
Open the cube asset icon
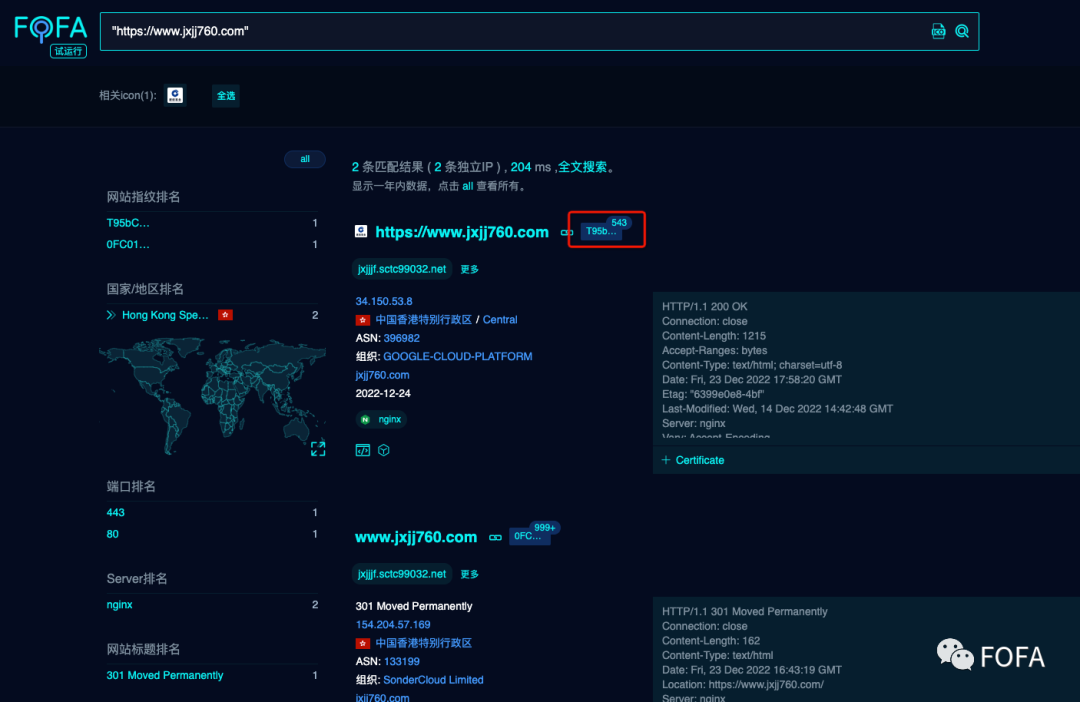tap(384, 450)
